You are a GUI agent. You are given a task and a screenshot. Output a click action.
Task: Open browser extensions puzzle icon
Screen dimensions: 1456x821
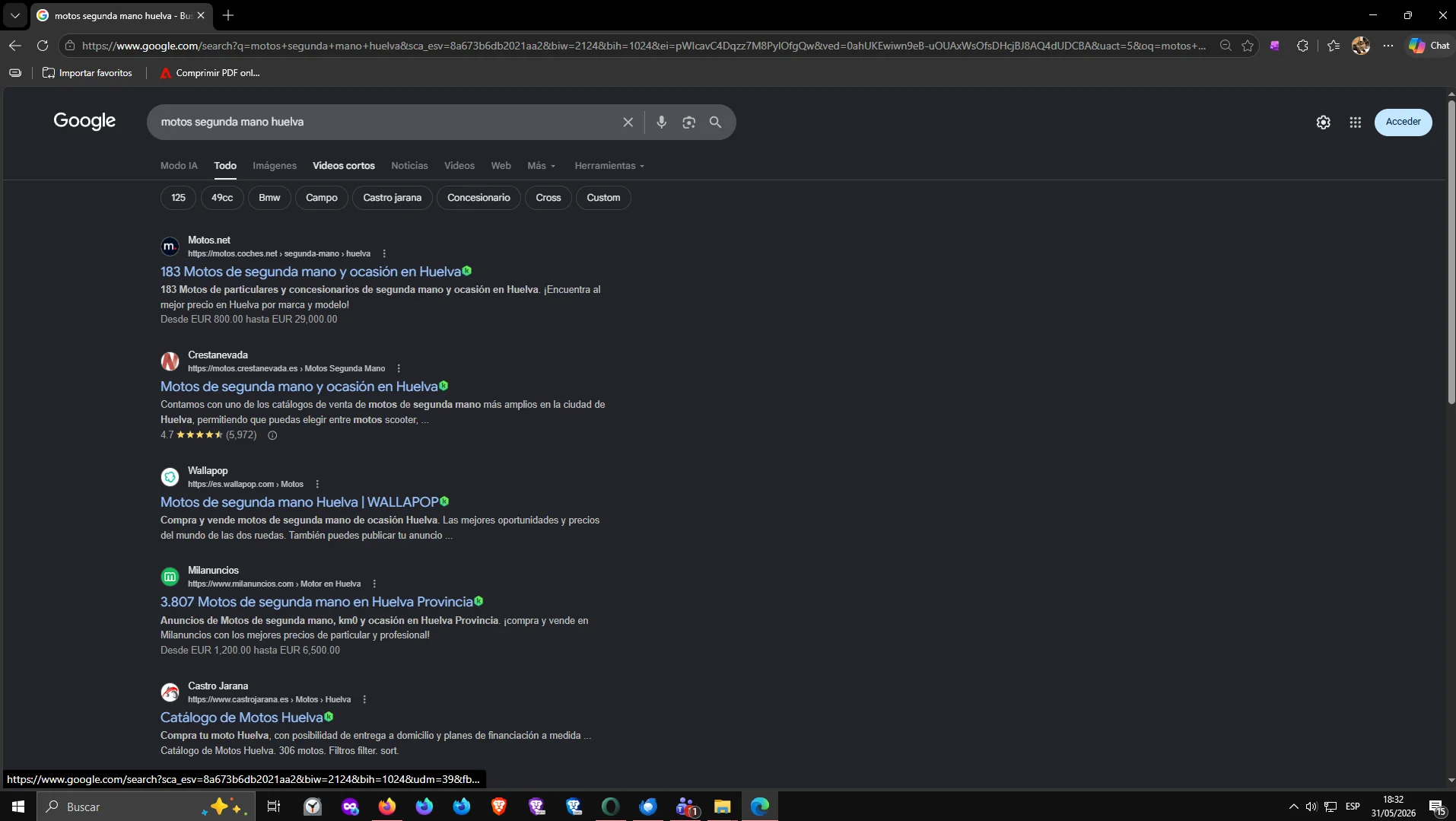[x=1302, y=46]
